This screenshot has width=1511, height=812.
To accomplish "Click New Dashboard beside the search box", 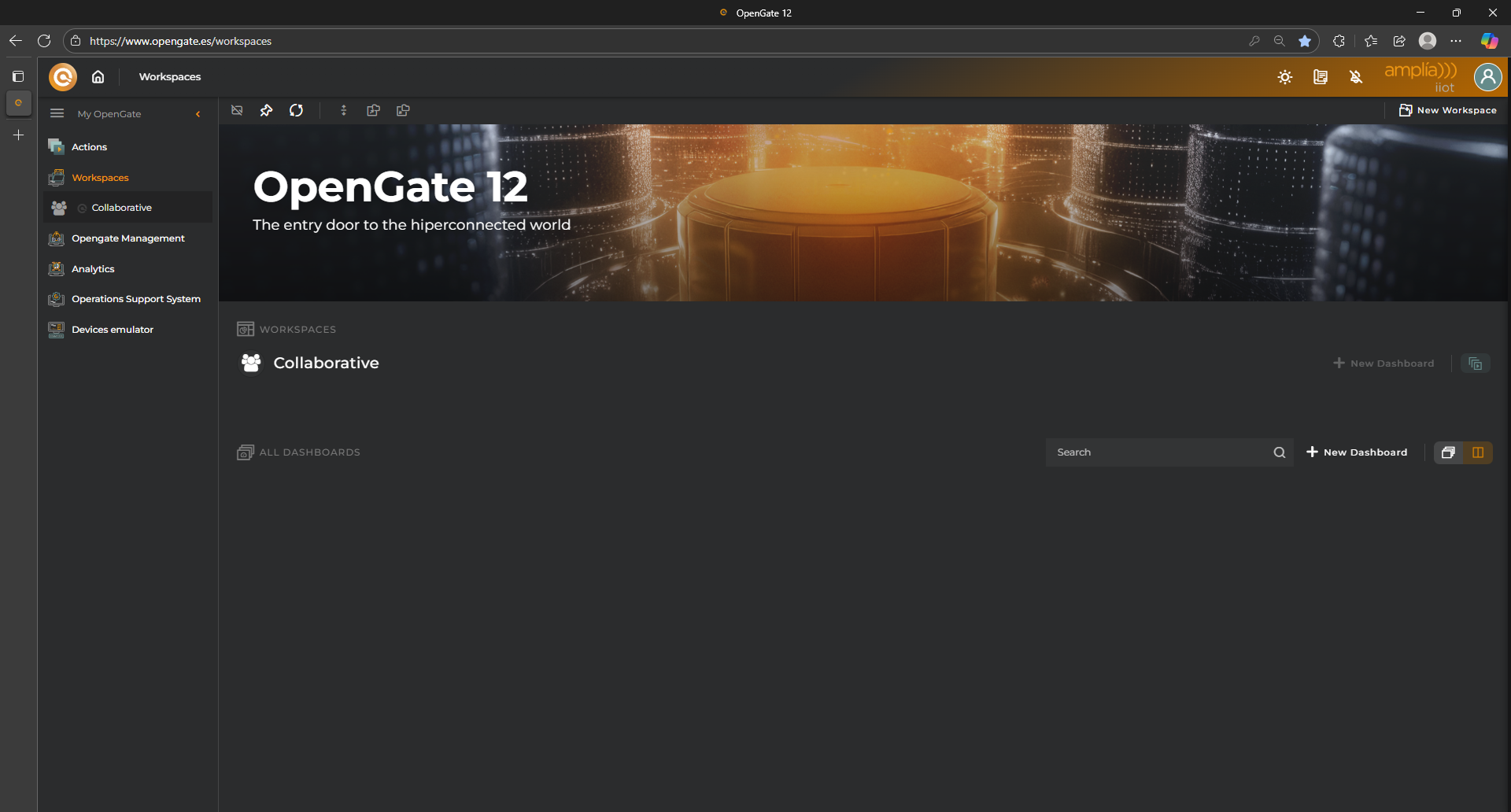I will 1357,452.
